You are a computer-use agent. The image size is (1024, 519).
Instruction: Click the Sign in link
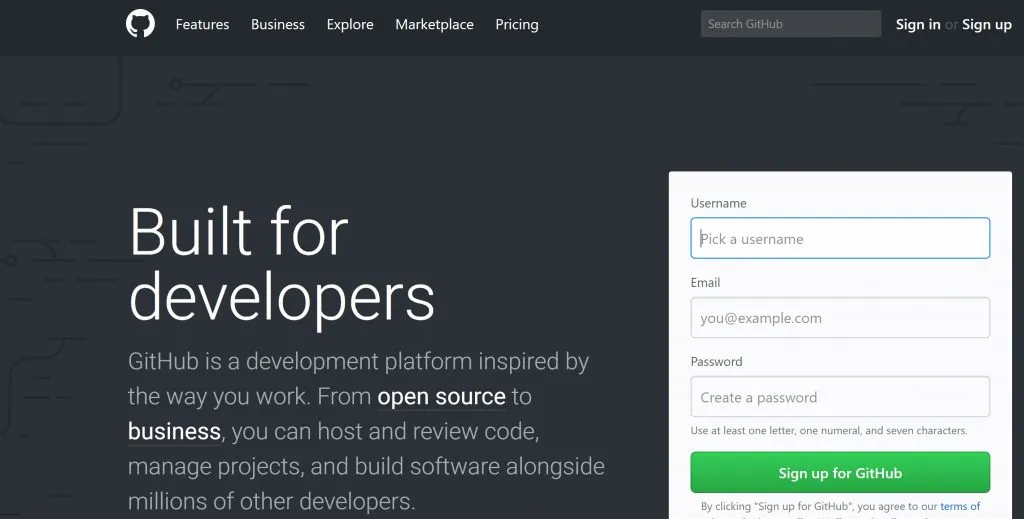[x=918, y=24]
